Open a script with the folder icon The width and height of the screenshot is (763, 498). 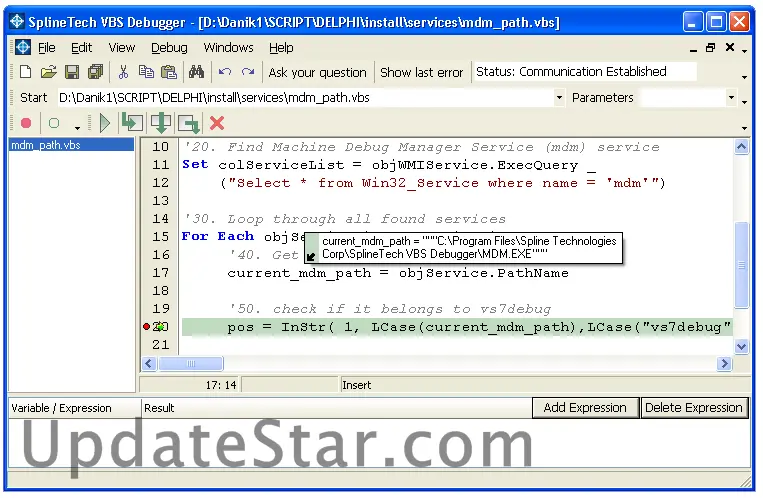click(x=48, y=72)
